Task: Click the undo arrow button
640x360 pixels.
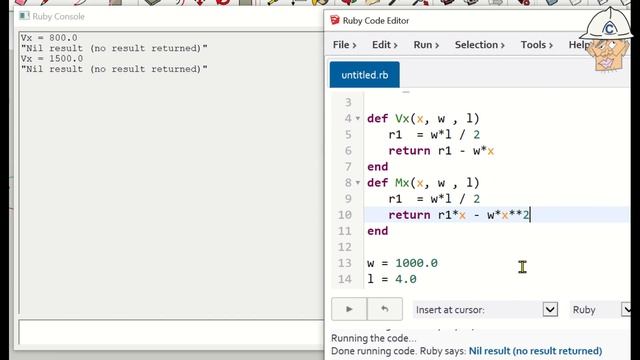Action: coord(384,309)
